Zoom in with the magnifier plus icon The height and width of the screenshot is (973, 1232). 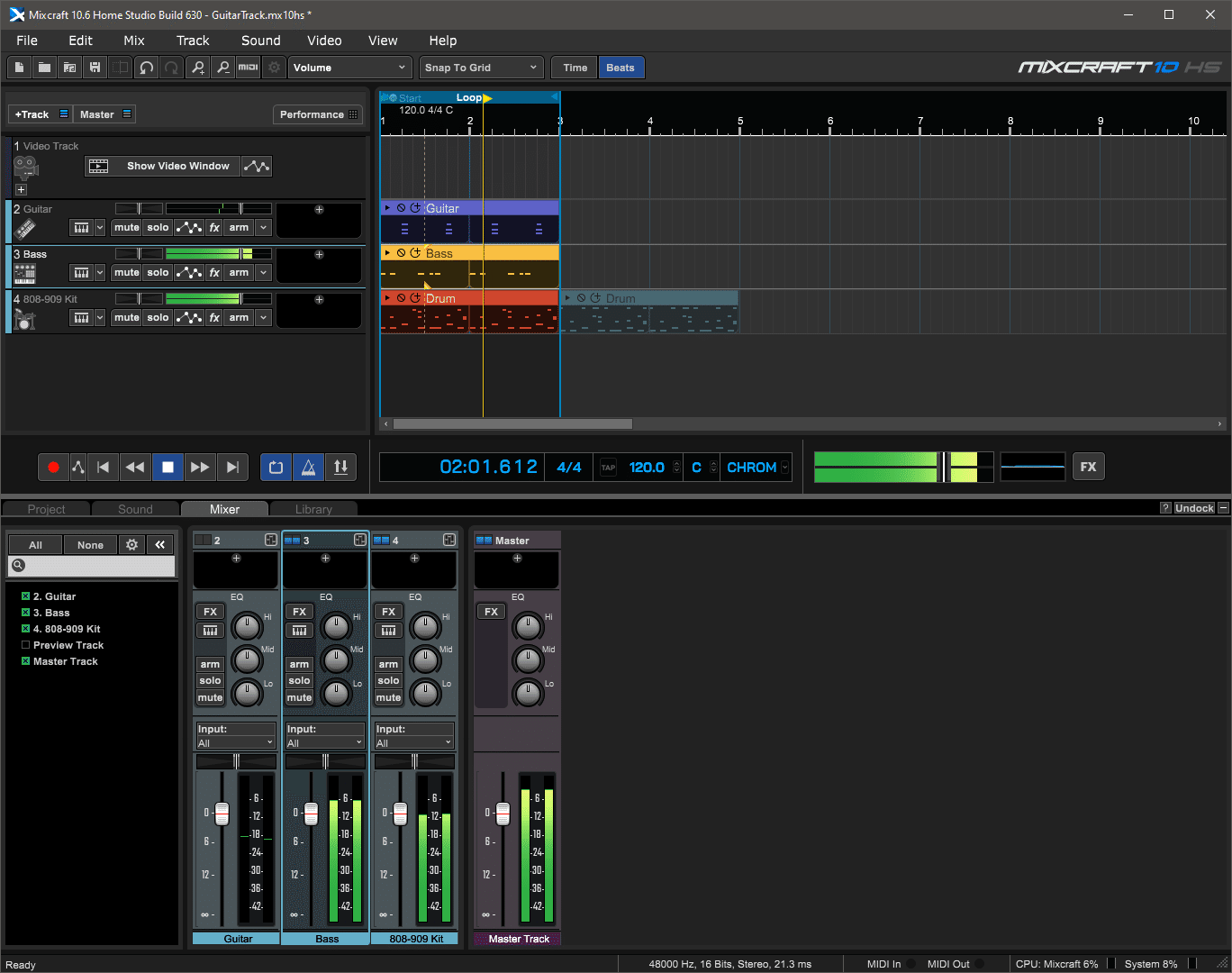pyautogui.click(x=198, y=68)
